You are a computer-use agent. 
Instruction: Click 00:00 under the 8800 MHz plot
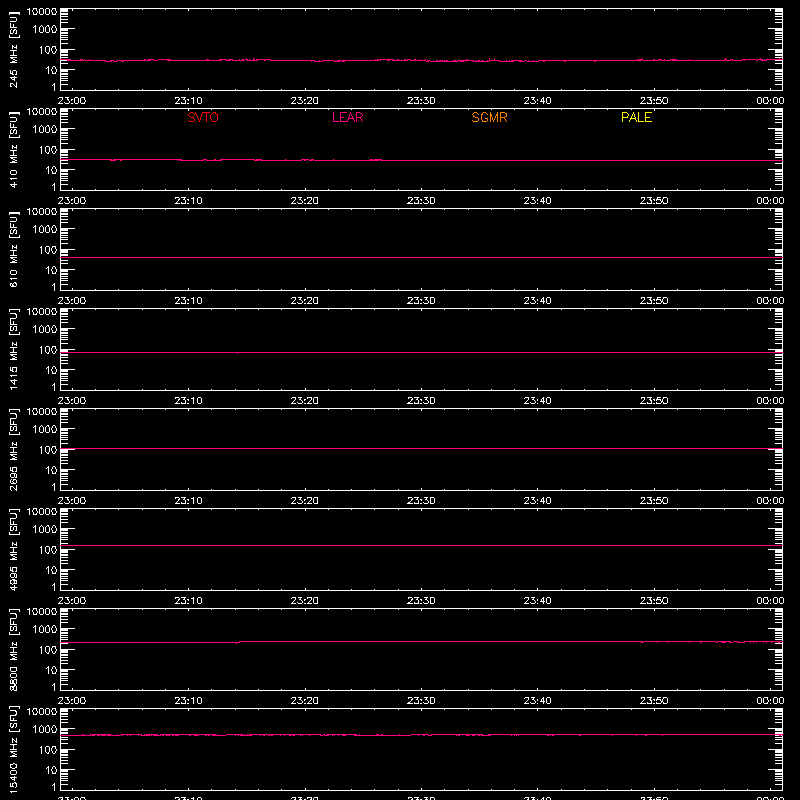point(770,701)
